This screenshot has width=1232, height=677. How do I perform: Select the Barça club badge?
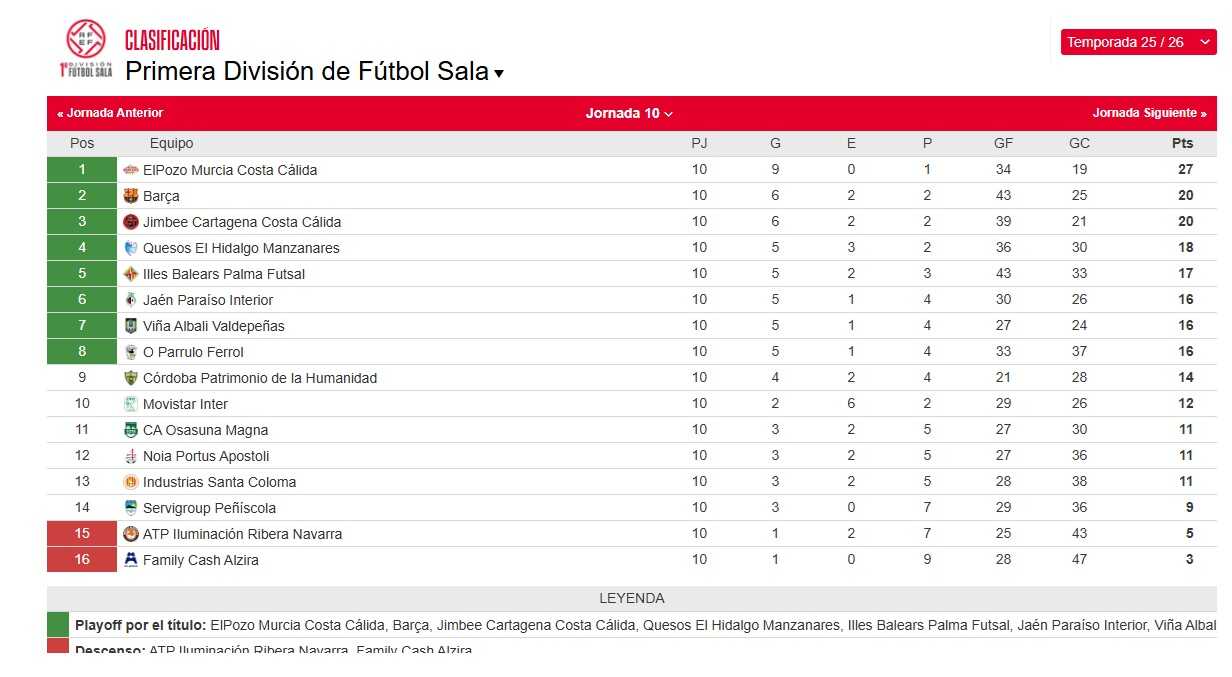pyautogui.click(x=131, y=195)
